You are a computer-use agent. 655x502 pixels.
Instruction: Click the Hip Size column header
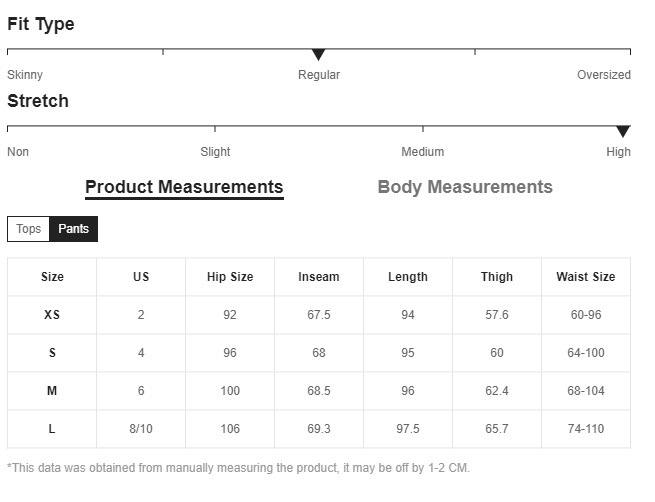pyautogui.click(x=230, y=277)
